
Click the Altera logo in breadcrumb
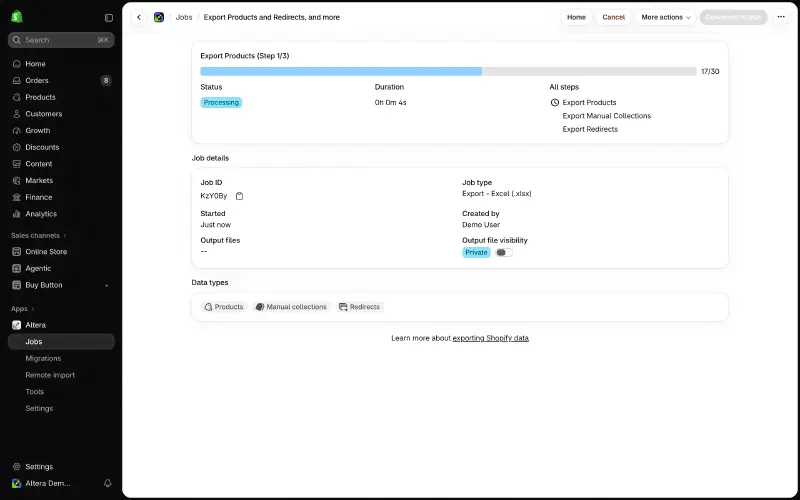pos(159,17)
